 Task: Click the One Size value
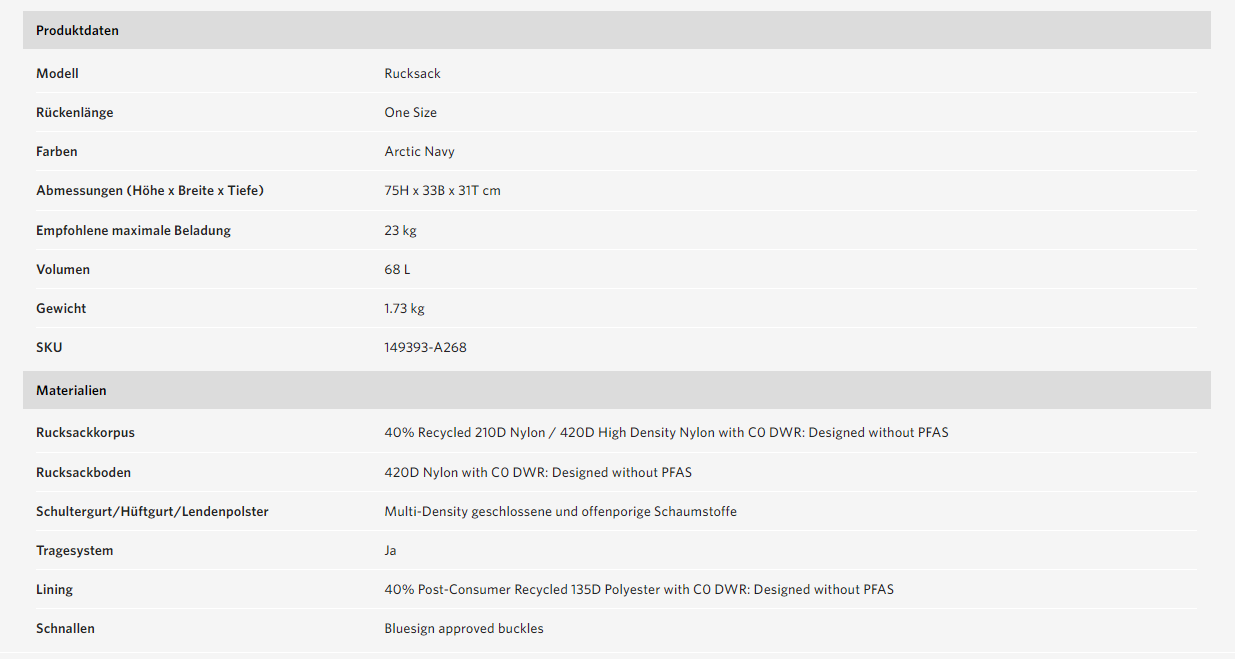pyautogui.click(x=410, y=113)
